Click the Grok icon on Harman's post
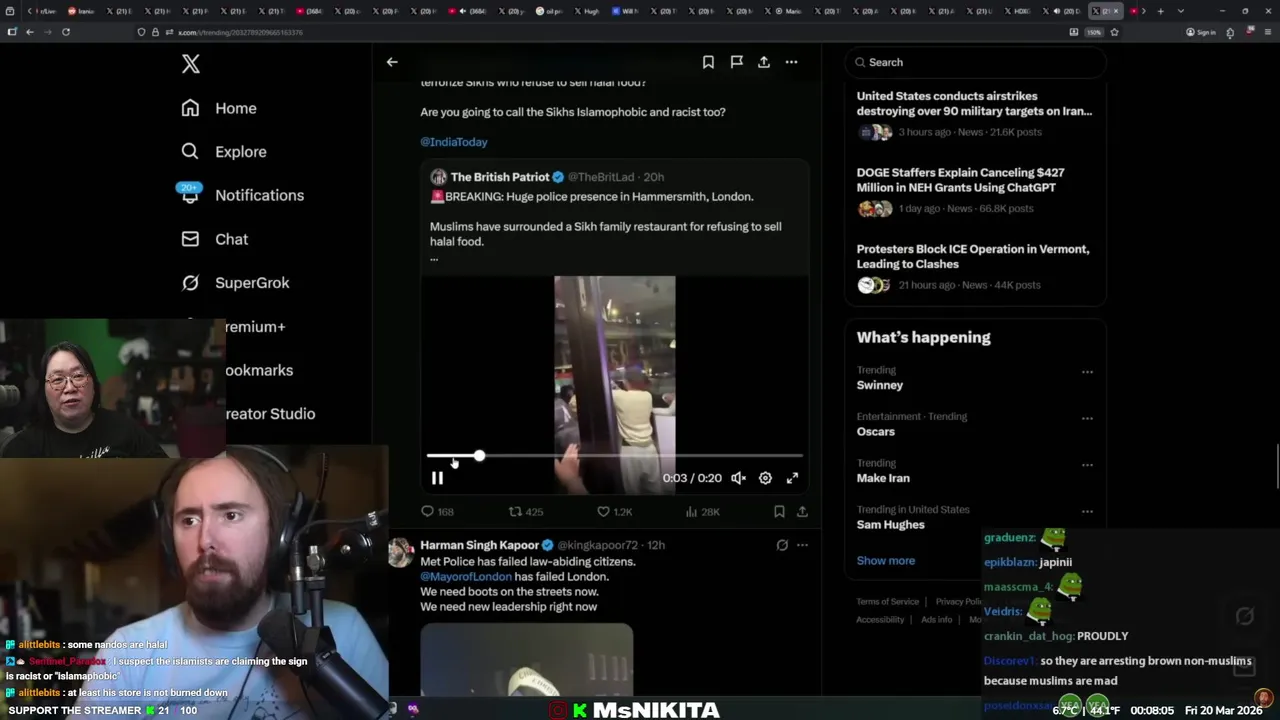Image resolution: width=1280 pixels, height=720 pixels. point(782,545)
